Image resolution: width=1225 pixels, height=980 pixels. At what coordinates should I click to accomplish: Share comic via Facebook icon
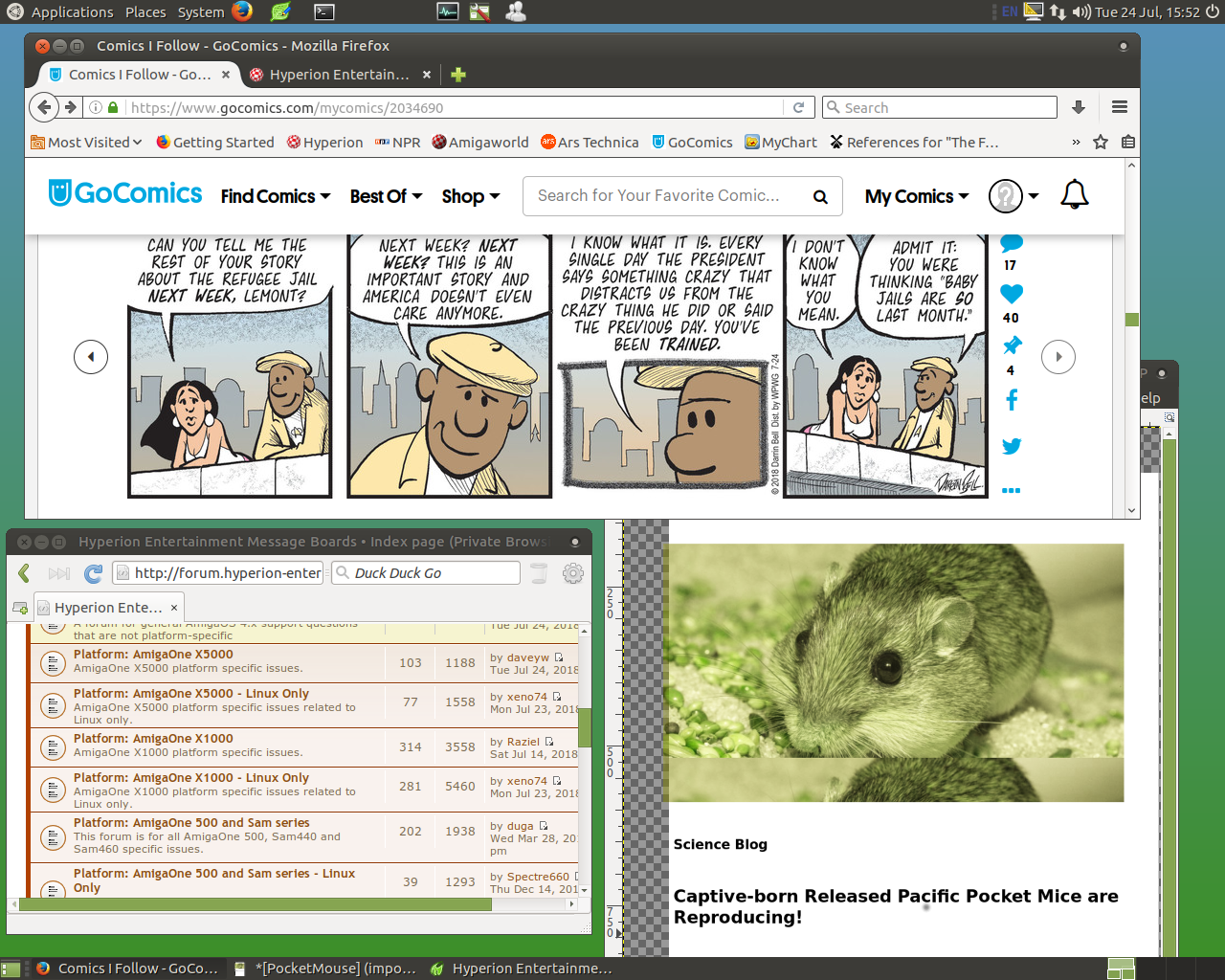point(1012,400)
